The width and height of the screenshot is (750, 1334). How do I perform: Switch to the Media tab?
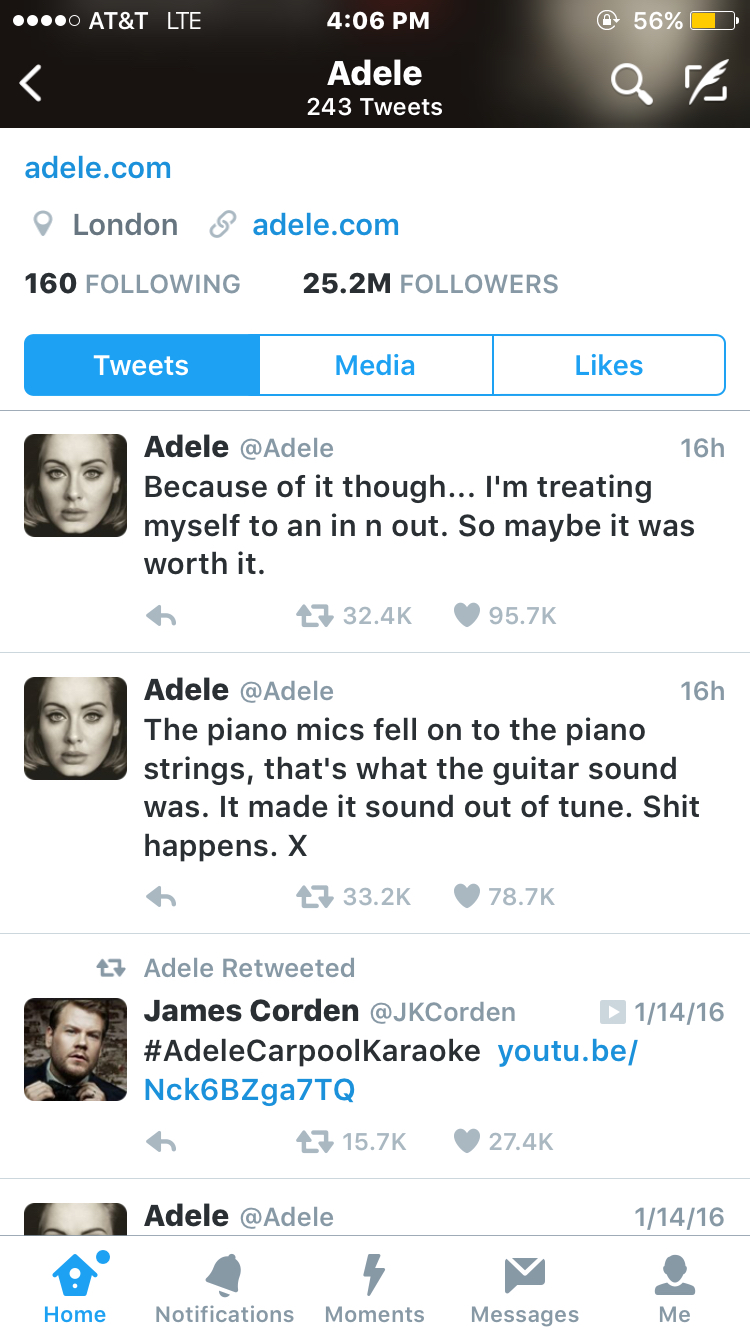click(375, 365)
